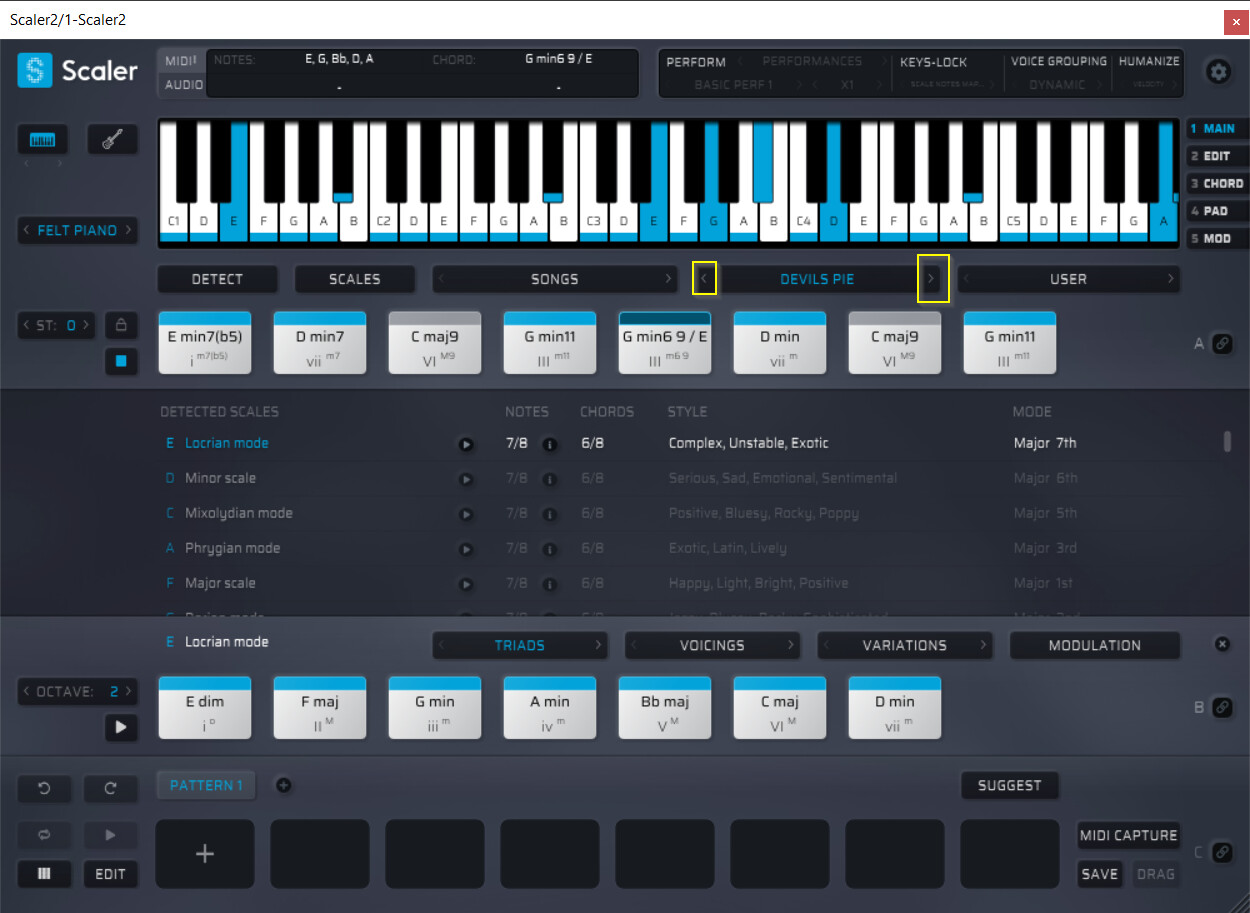The width and height of the screenshot is (1250, 913).
Task: Open the USER chord sets dropdown
Action: point(1068,279)
